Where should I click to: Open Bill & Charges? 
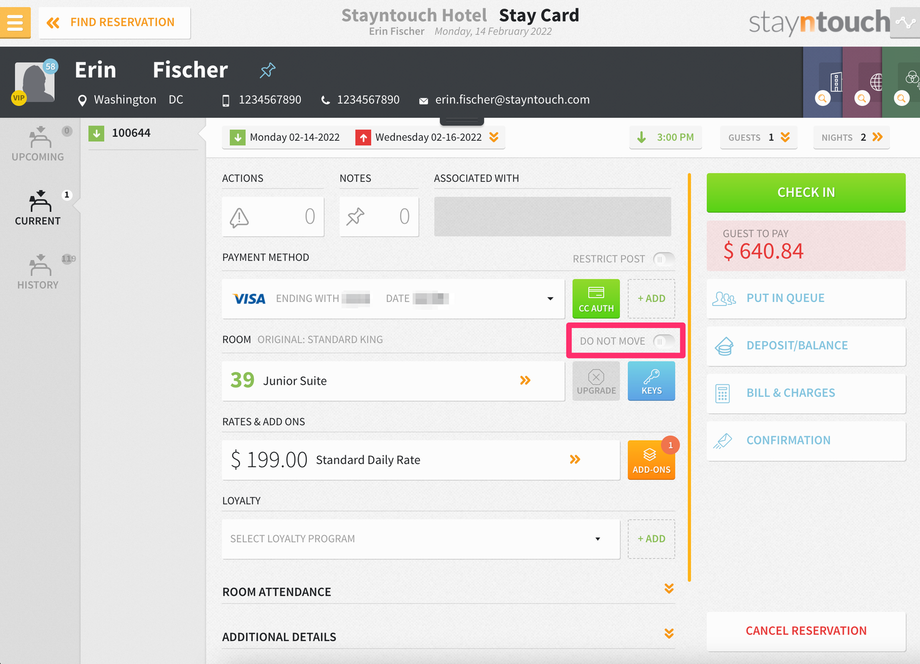click(x=806, y=393)
